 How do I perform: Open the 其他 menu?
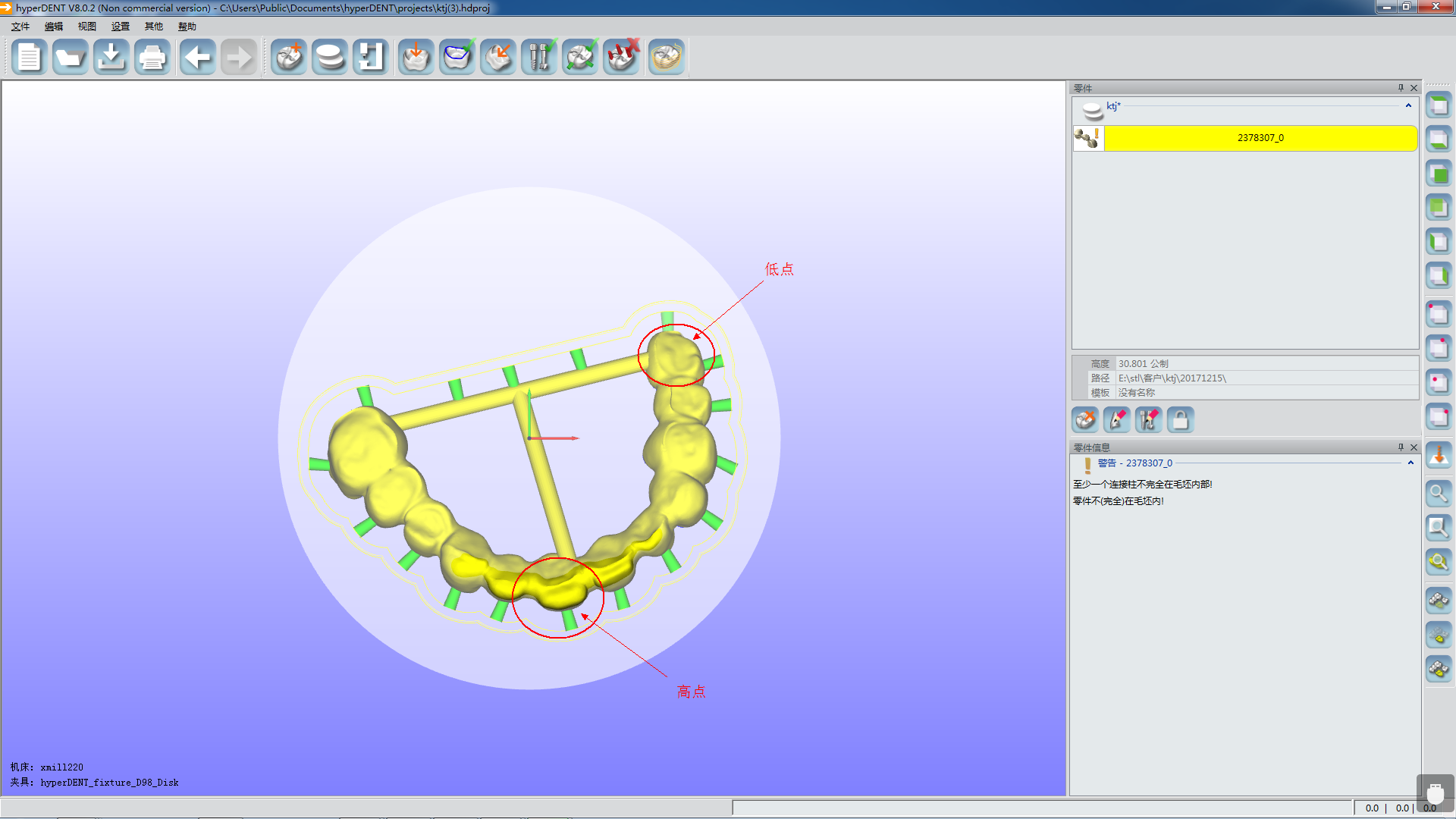coord(154,27)
